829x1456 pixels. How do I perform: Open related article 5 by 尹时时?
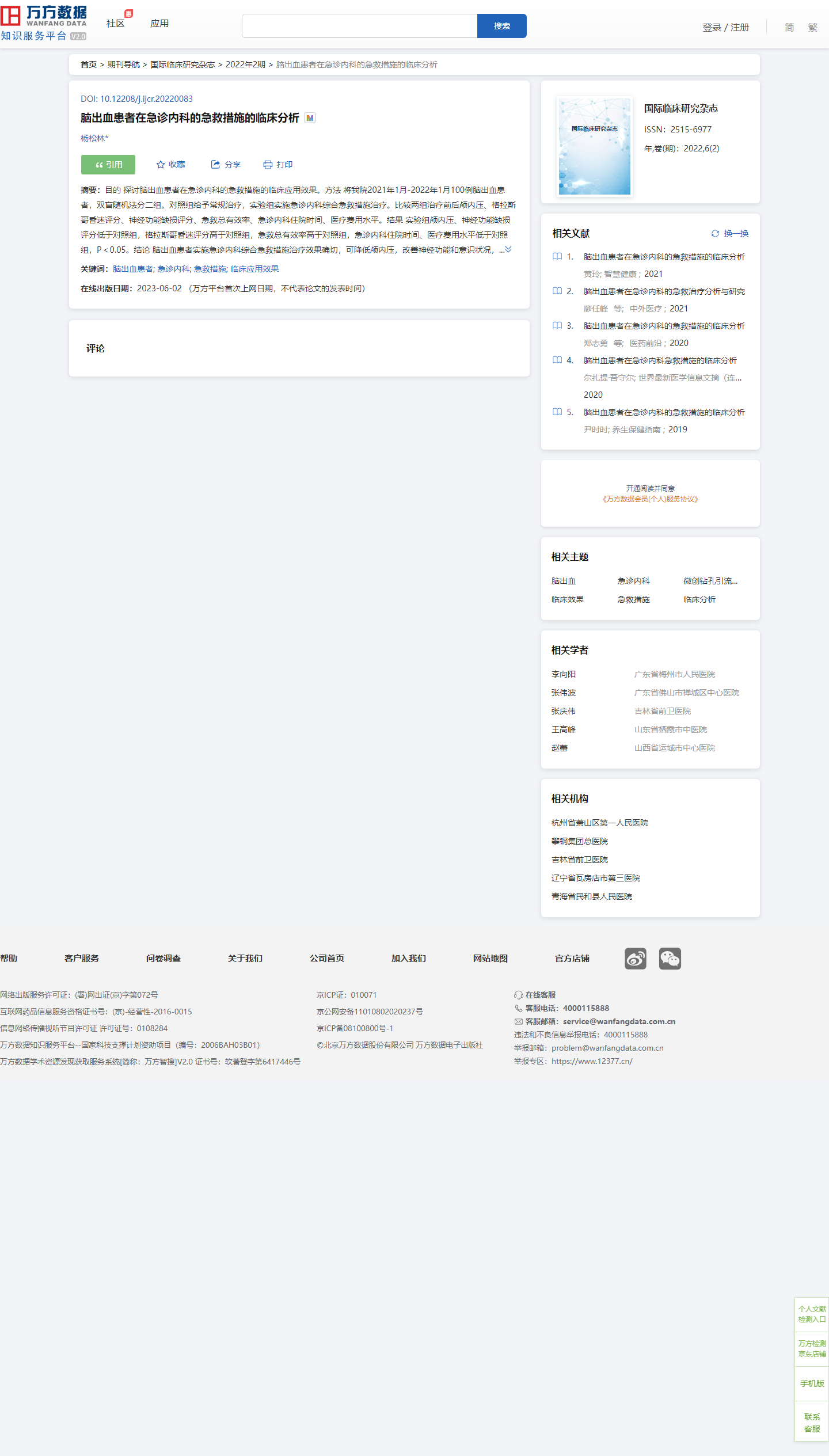[664, 412]
